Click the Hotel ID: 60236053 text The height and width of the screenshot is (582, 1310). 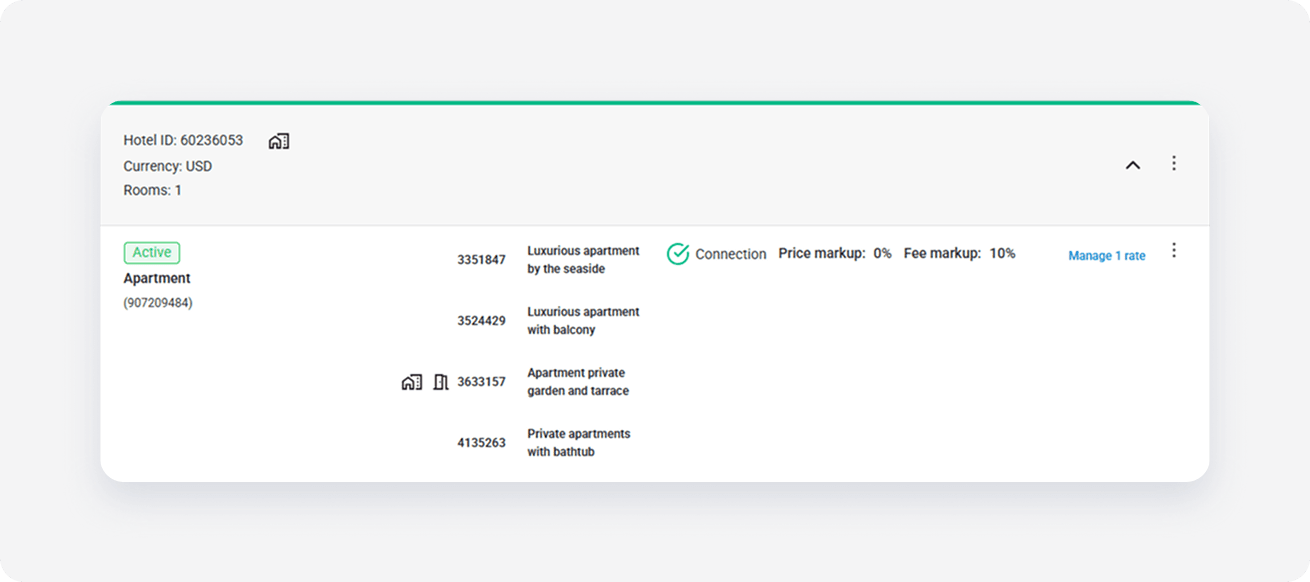183,140
